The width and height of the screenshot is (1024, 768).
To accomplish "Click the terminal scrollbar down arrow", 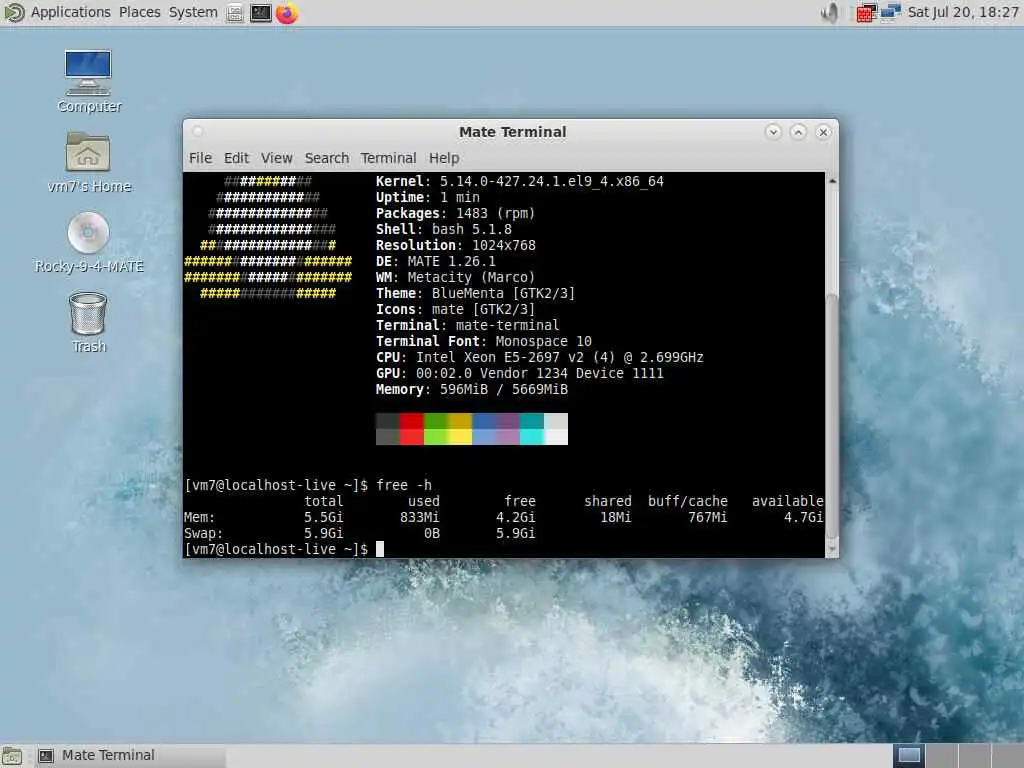I will click(x=832, y=550).
